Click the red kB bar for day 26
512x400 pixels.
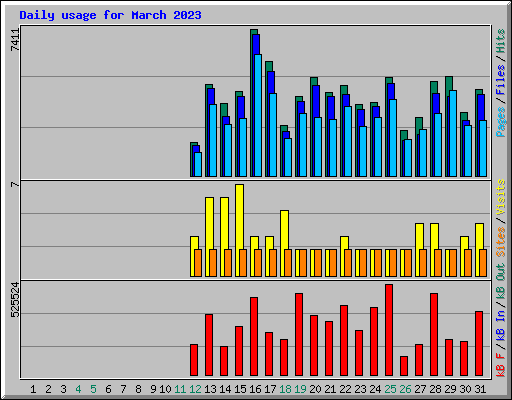coord(404,366)
